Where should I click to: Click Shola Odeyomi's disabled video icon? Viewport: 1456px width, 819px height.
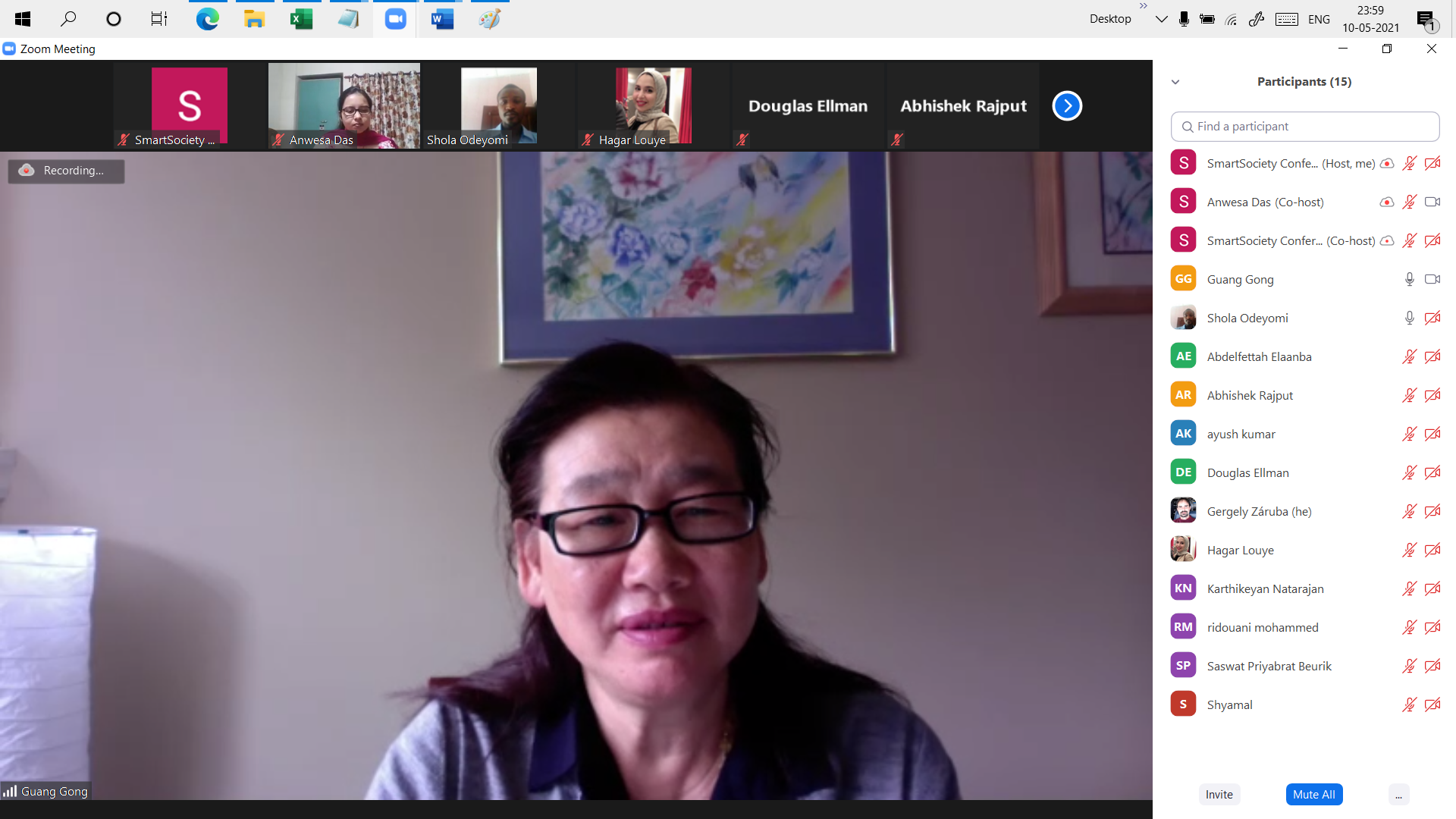[x=1432, y=318]
